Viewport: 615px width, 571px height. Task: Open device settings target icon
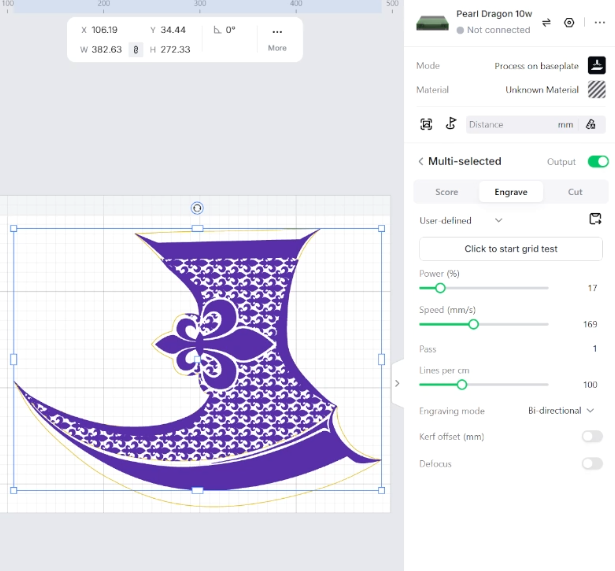coord(569,23)
